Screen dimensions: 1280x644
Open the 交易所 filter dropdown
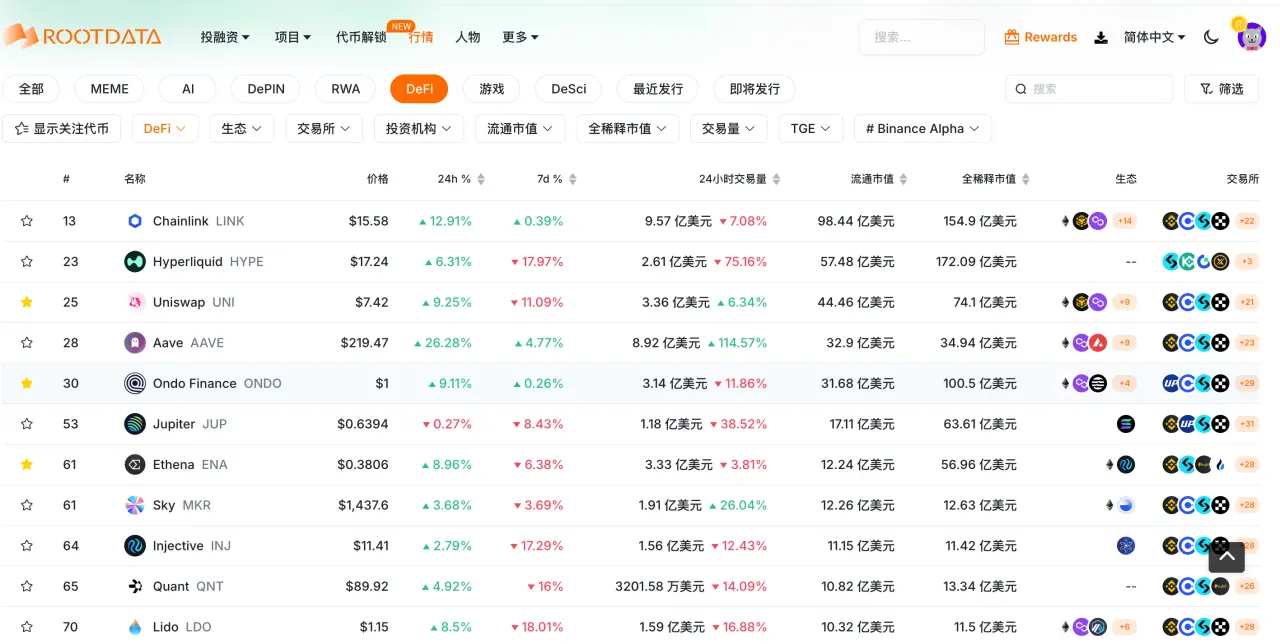point(324,129)
